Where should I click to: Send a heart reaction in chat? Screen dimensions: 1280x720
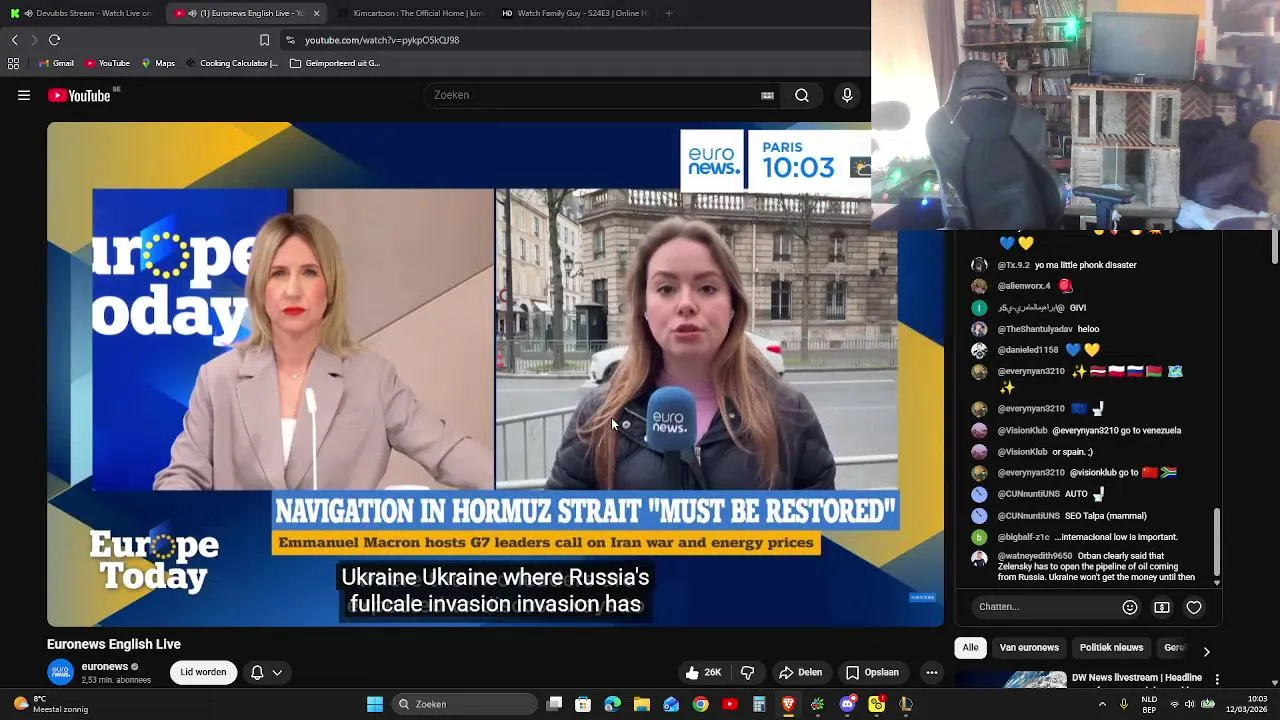pyautogui.click(x=1194, y=607)
